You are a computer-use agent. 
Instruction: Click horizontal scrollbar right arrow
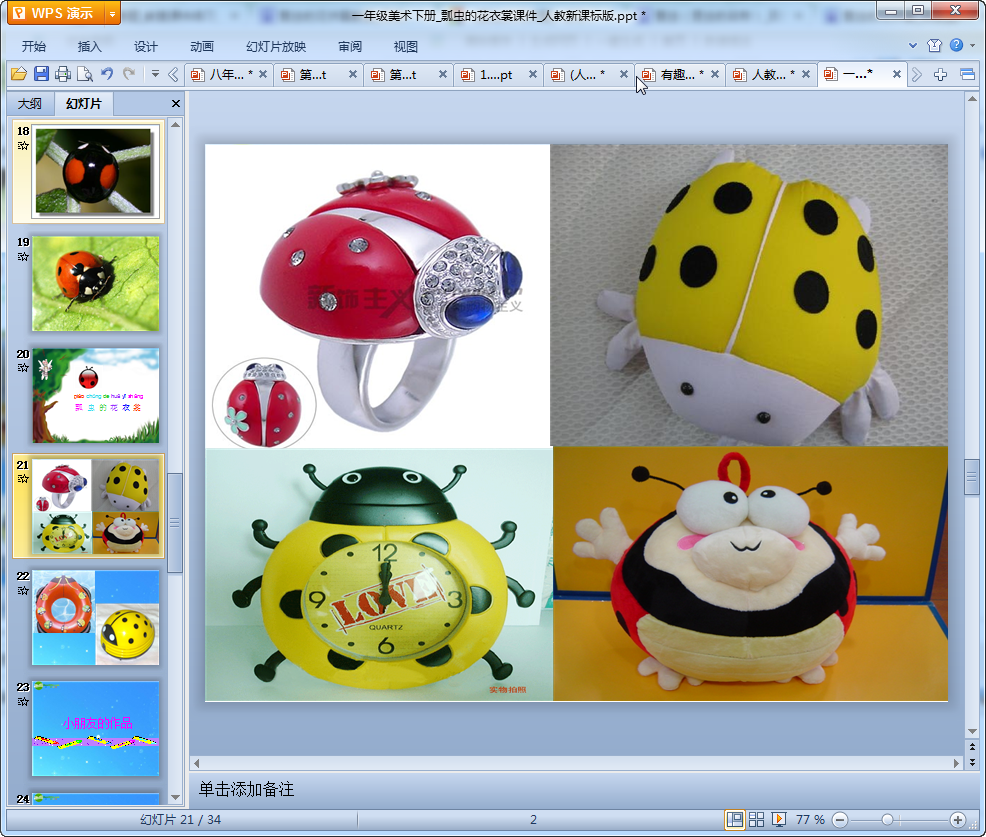click(x=956, y=763)
